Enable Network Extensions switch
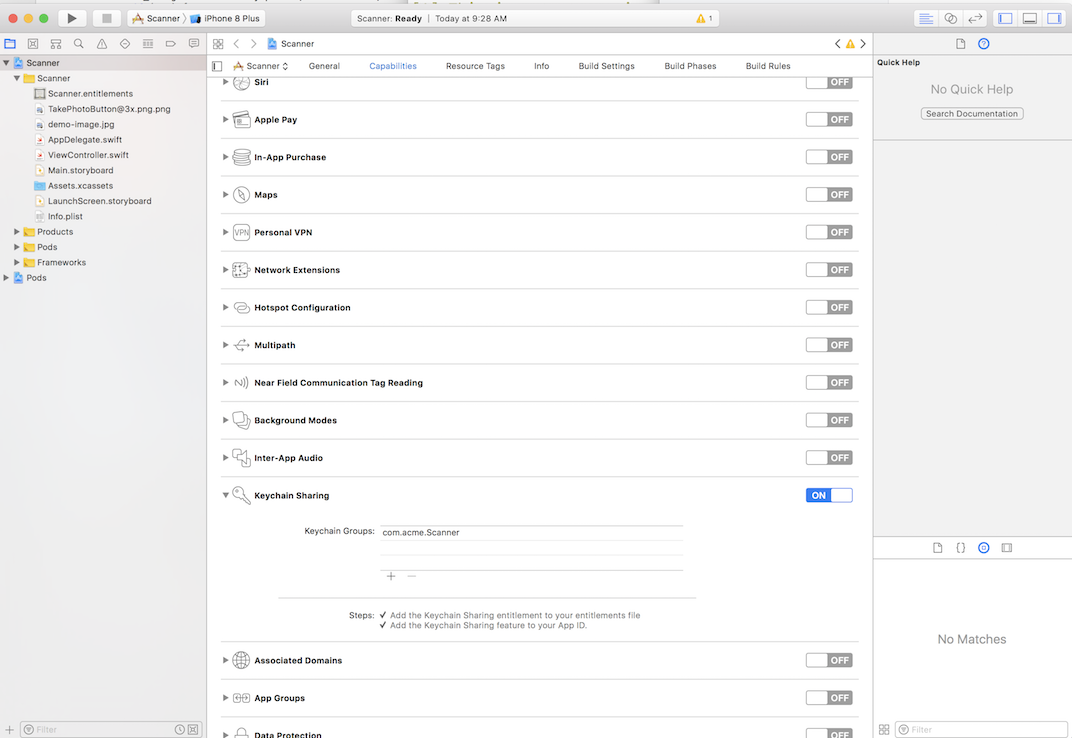Image resolution: width=1072 pixels, height=738 pixels. [829, 270]
